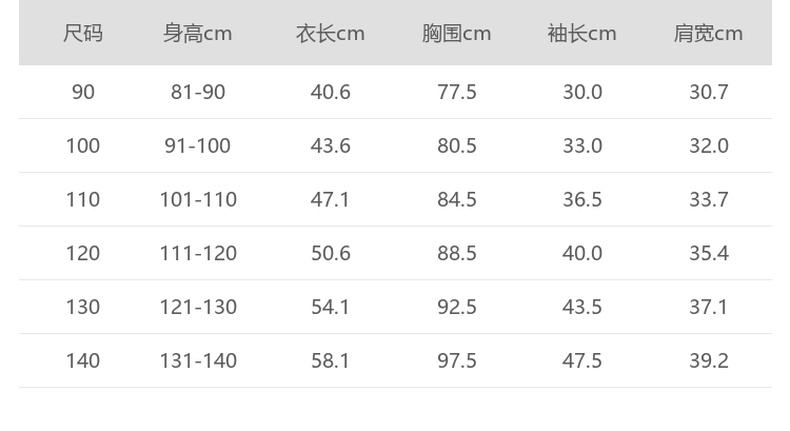Click the 尺码 column header
Screen dimensions: 790x431
83,34
